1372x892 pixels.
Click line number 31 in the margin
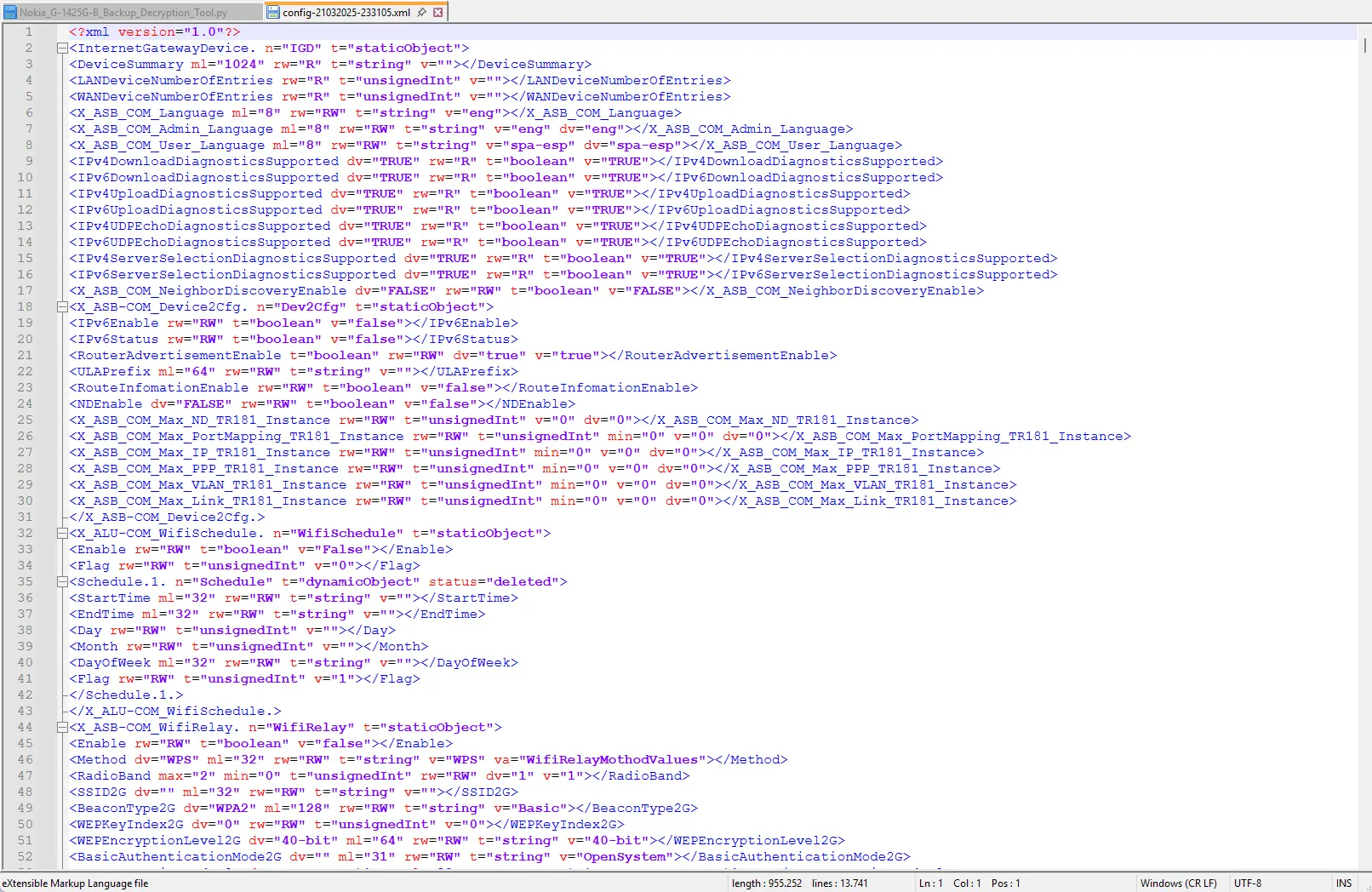coord(25,517)
